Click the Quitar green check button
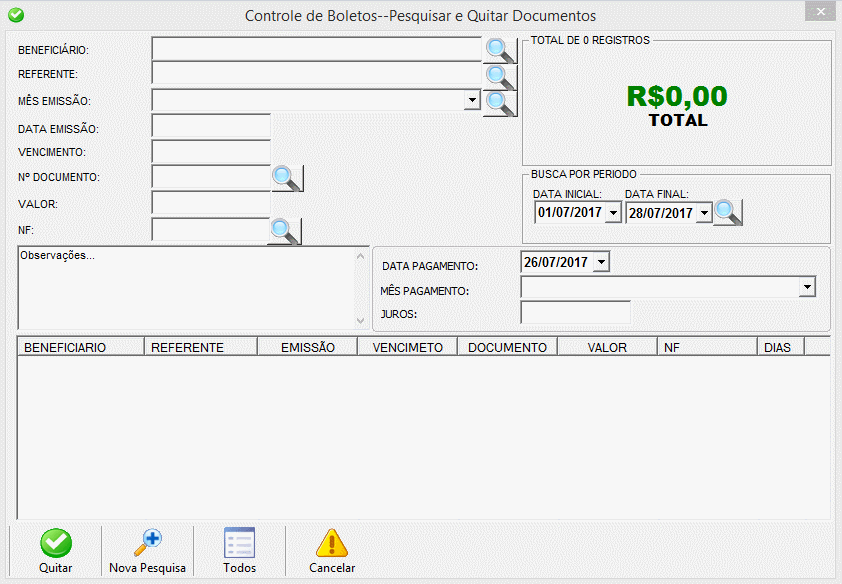 56,551
